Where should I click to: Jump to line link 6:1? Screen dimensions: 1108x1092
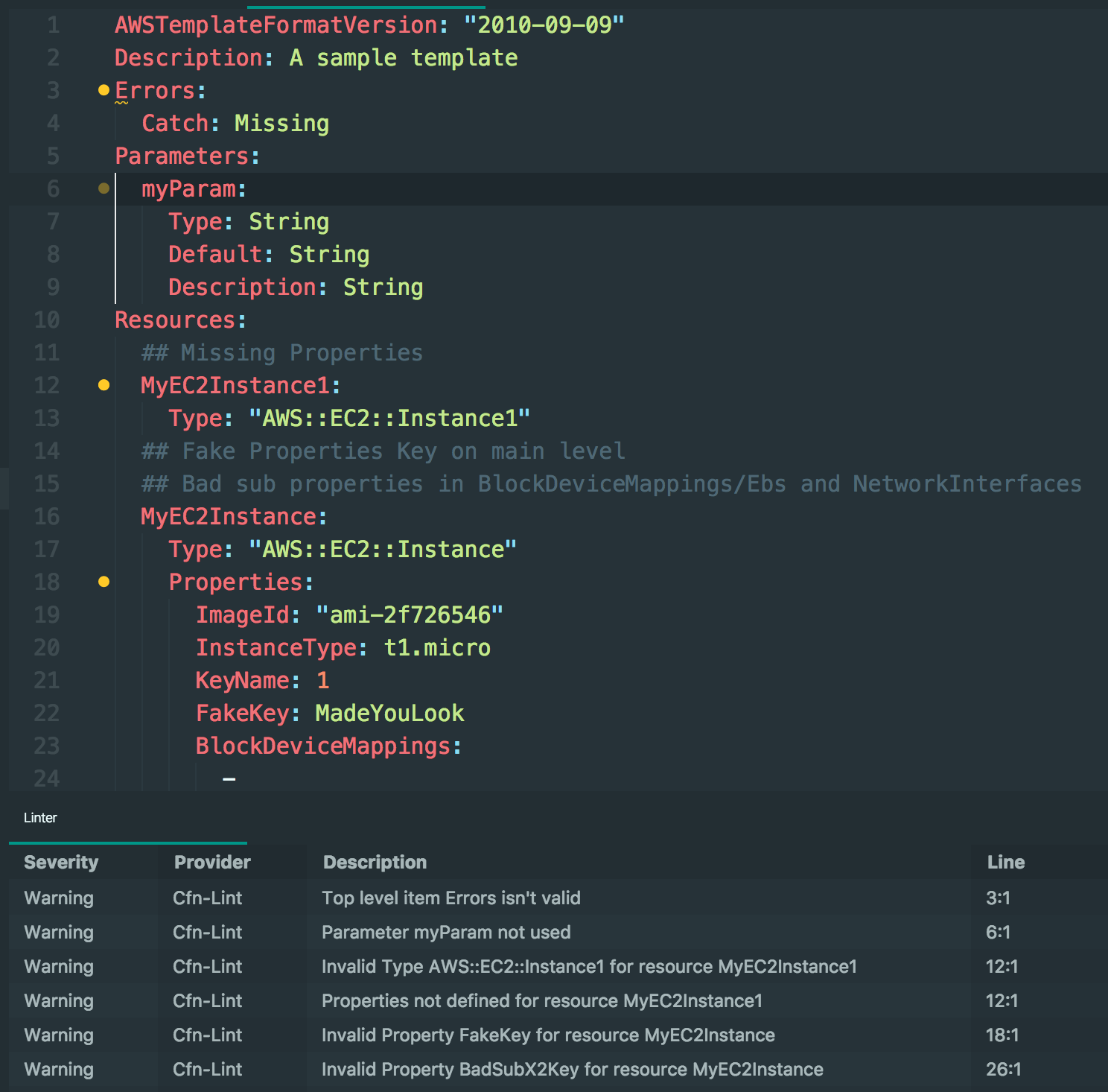coord(998,932)
